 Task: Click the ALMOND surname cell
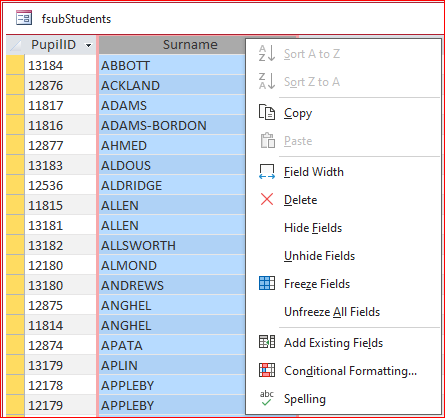pos(172,265)
